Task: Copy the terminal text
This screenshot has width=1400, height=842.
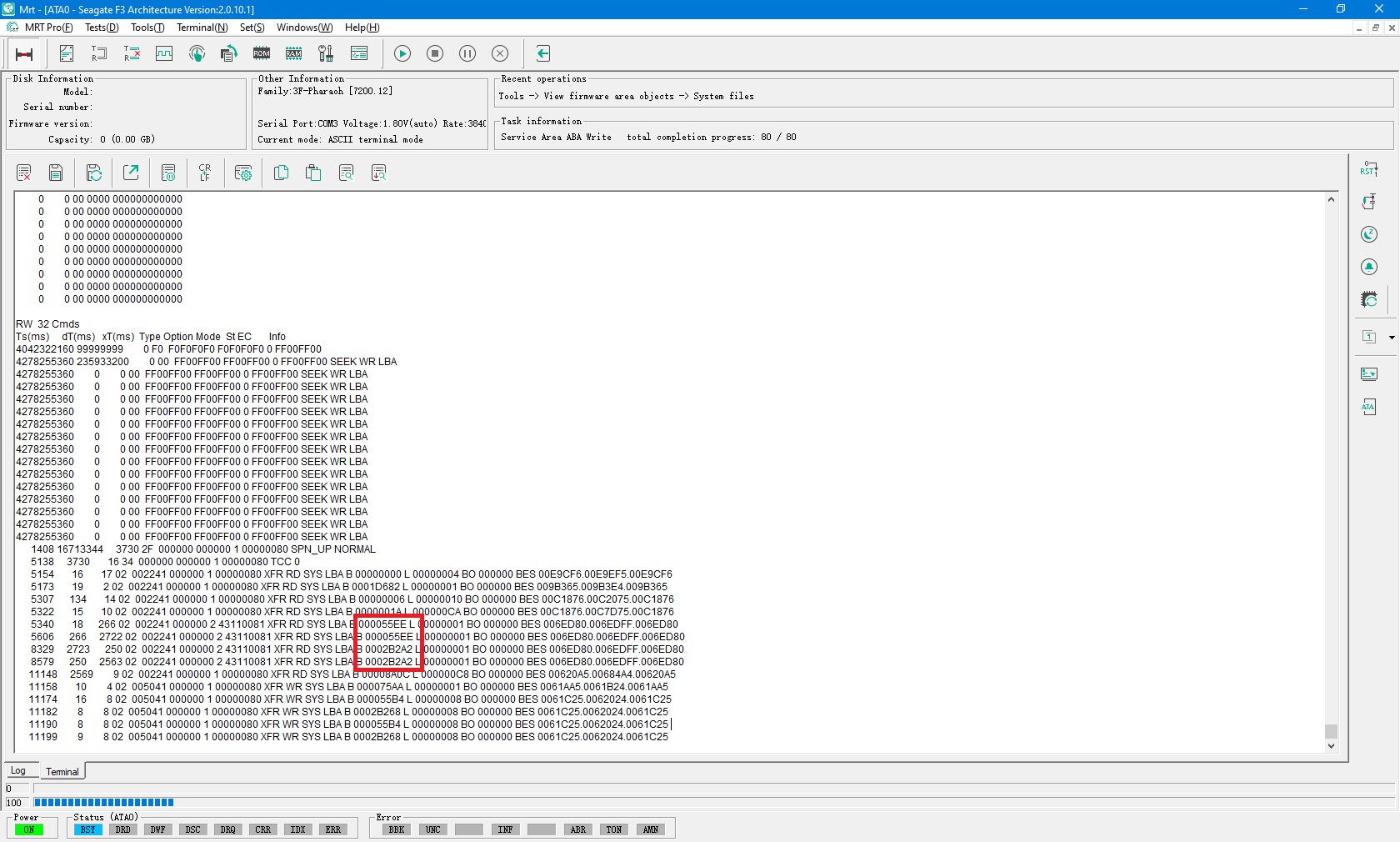Action: pos(282,173)
